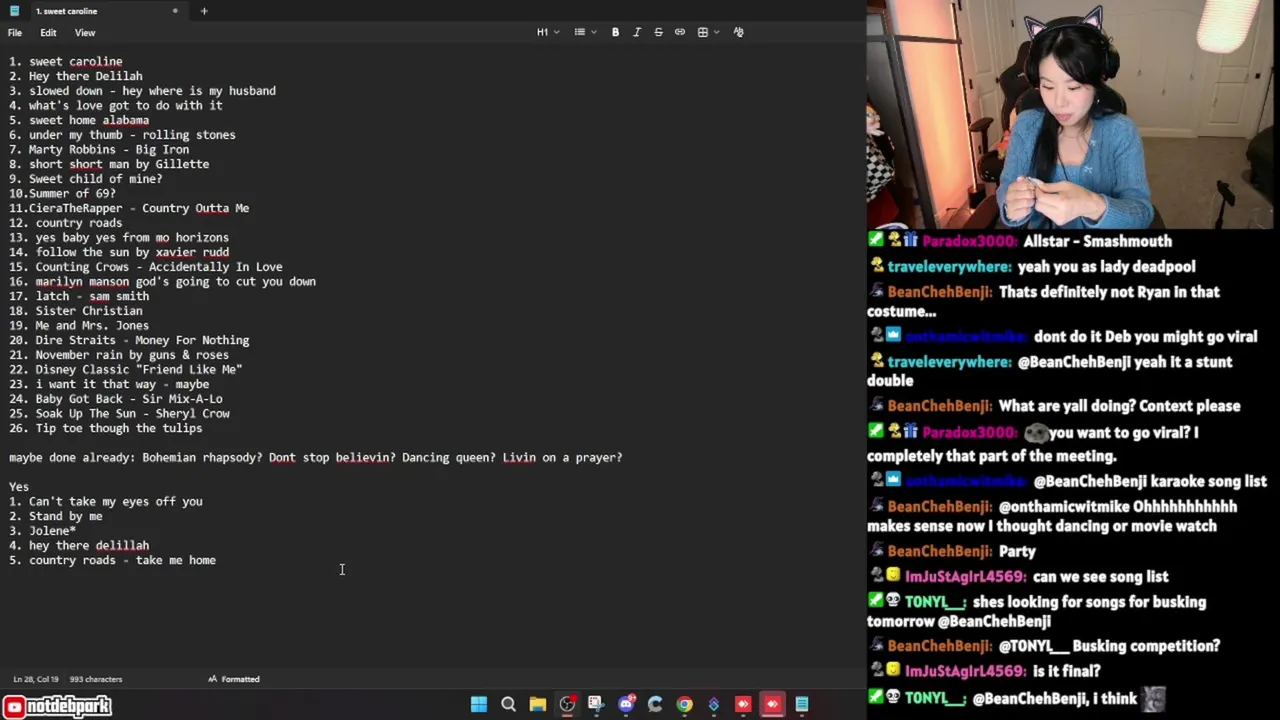The image size is (1280, 720).
Task: Open the blue diamond app on taskbar
Action: click(x=713, y=704)
